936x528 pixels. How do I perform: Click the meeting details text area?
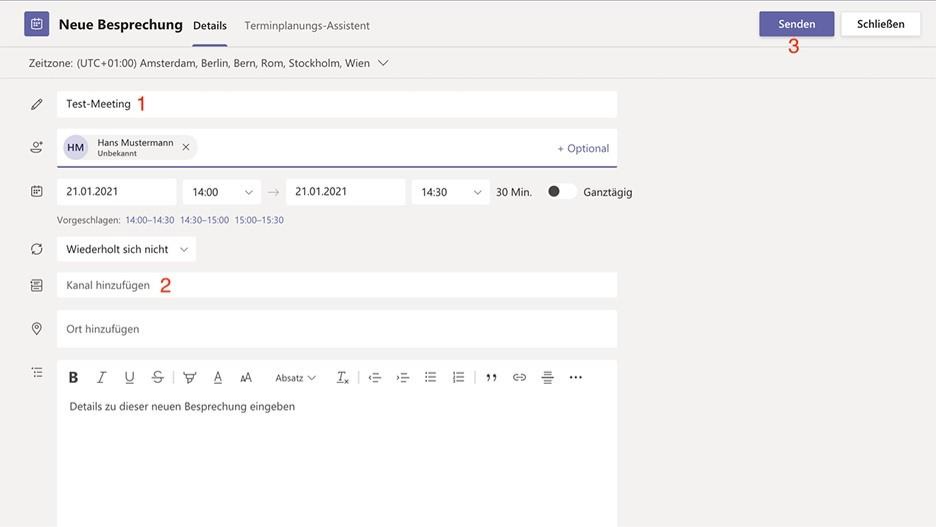click(337, 459)
